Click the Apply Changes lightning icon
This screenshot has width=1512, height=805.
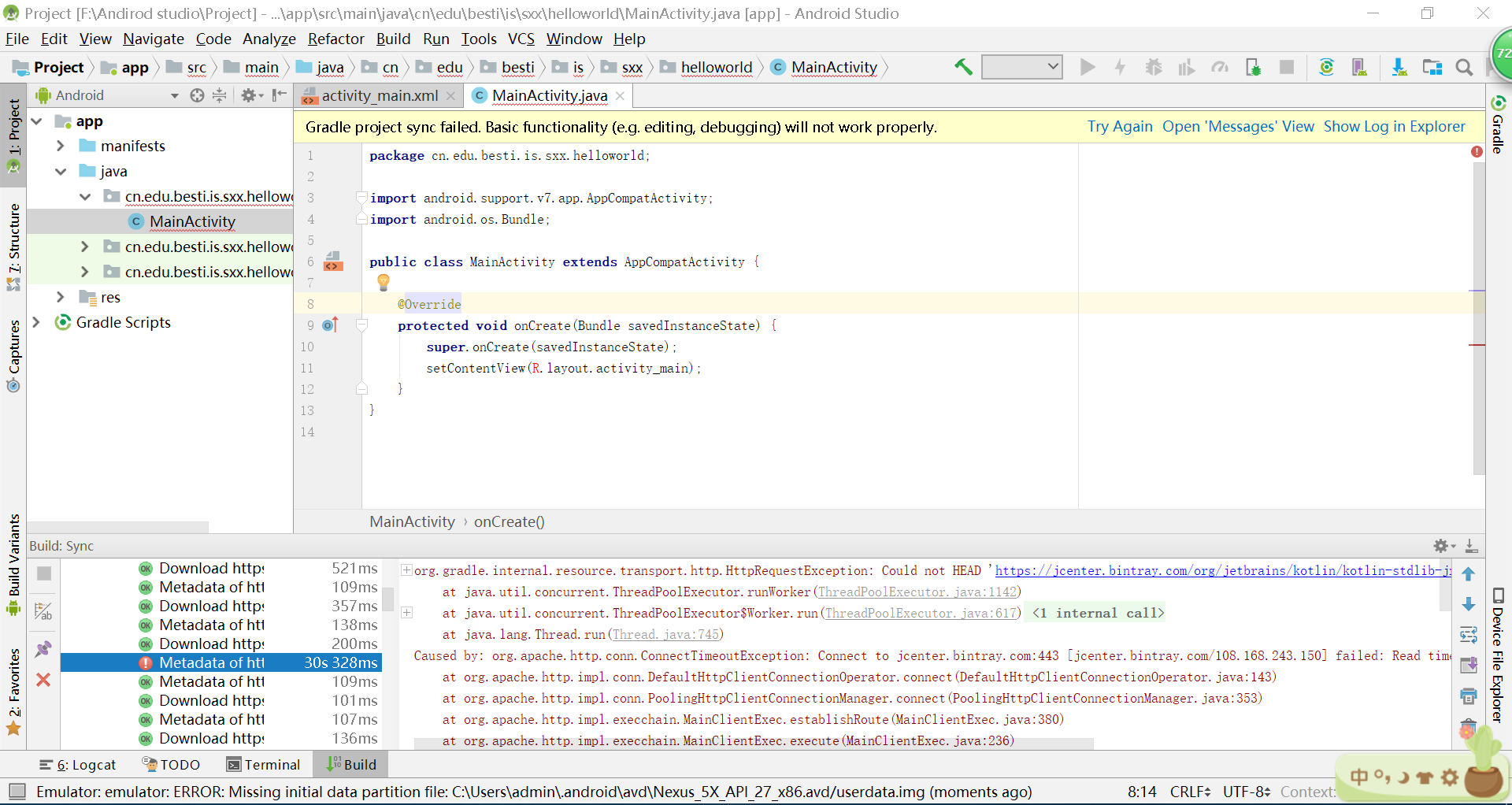[1120, 68]
